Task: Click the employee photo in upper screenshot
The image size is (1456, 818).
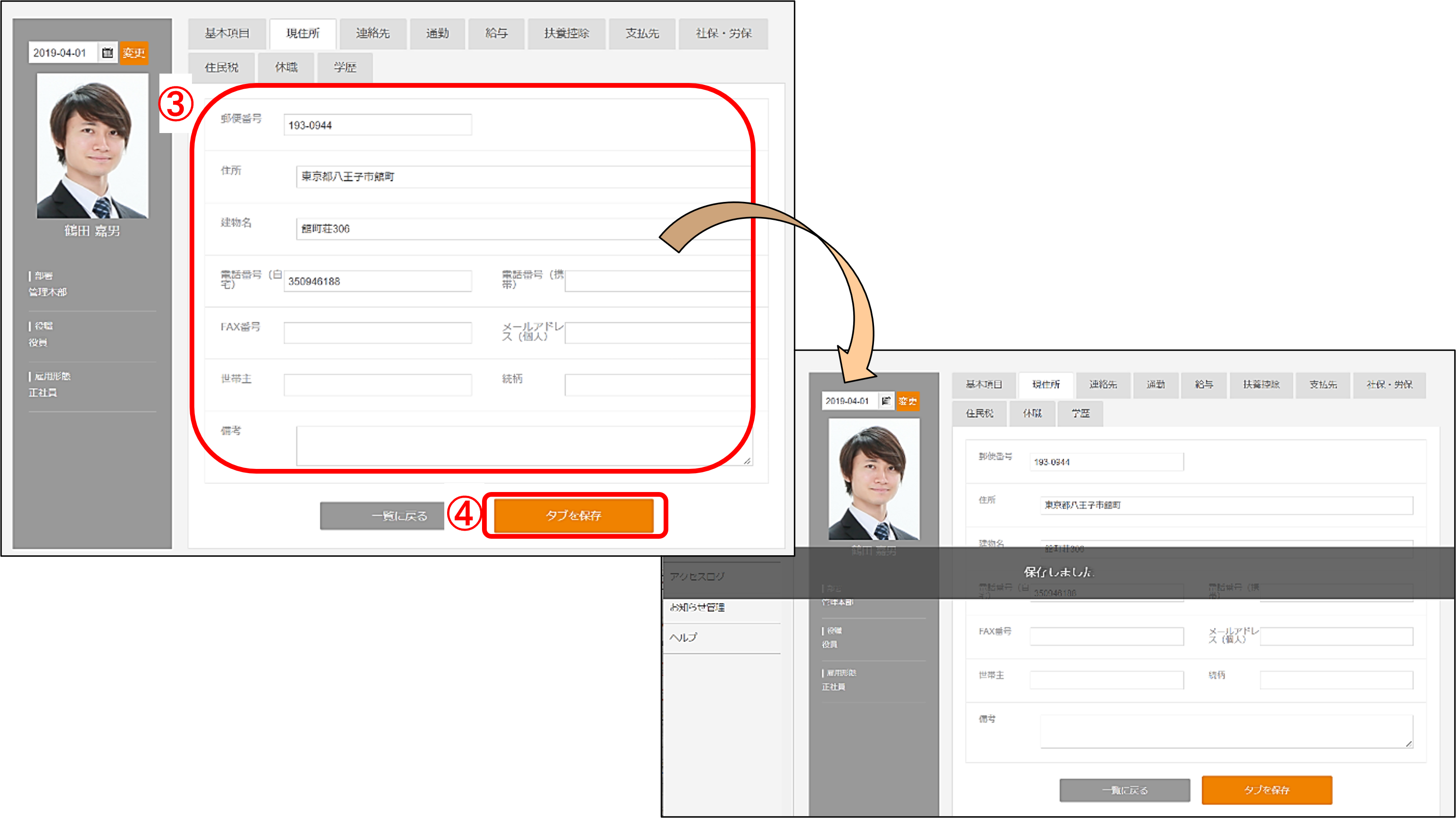Action: [x=93, y=146]
